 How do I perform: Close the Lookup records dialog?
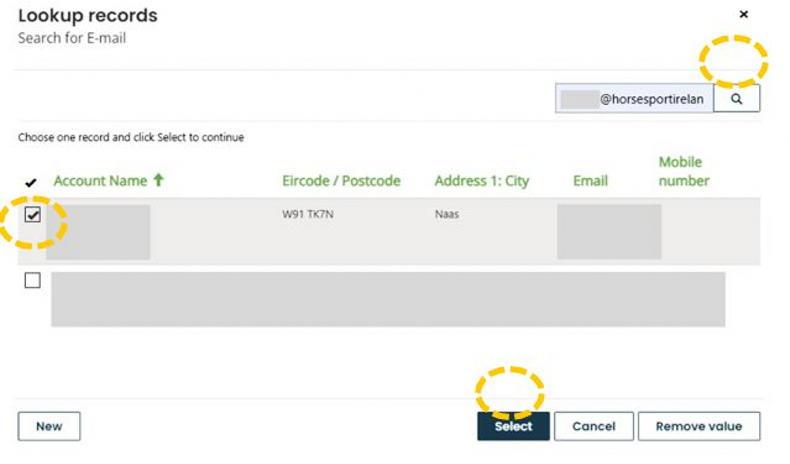click(x=743, y=15)
